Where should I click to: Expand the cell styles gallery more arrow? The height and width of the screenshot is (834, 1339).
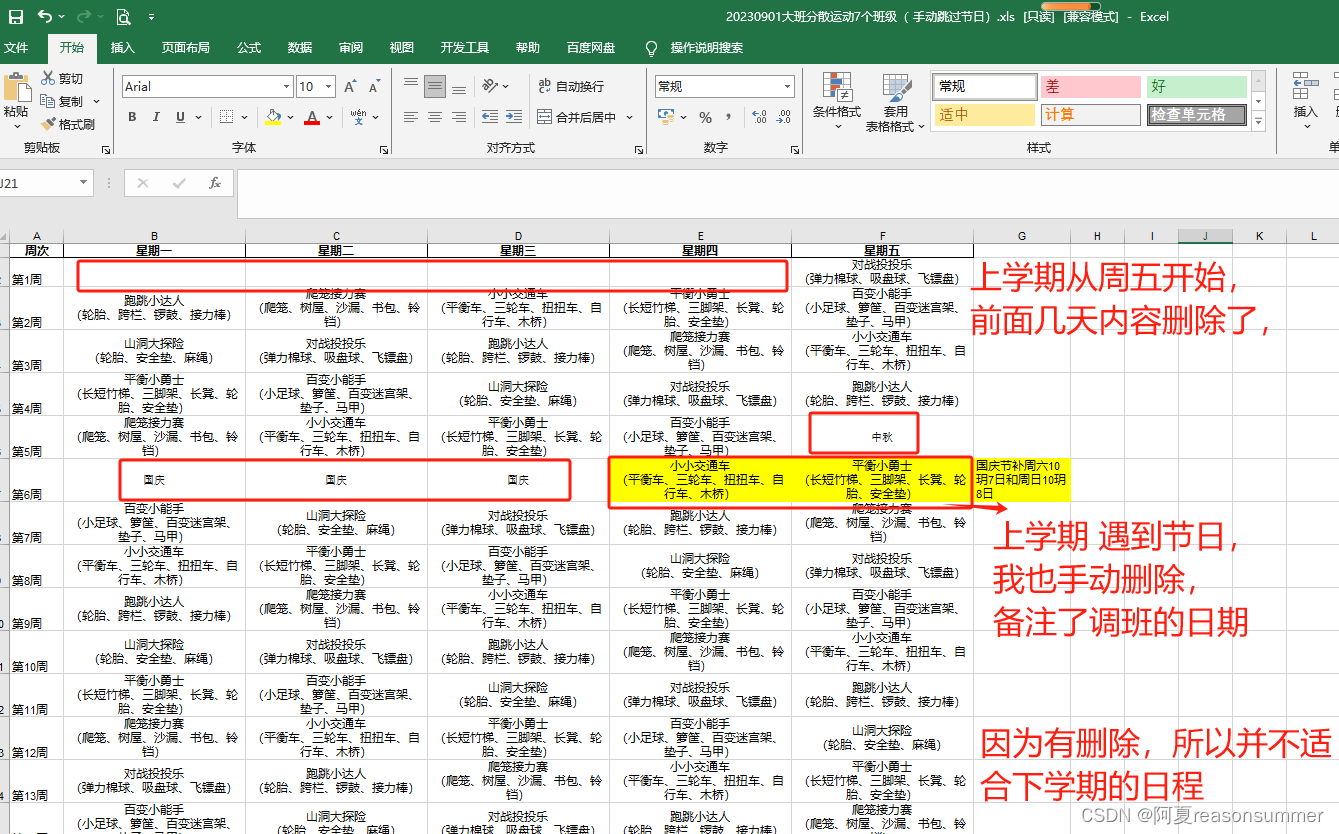point(1259,121)
